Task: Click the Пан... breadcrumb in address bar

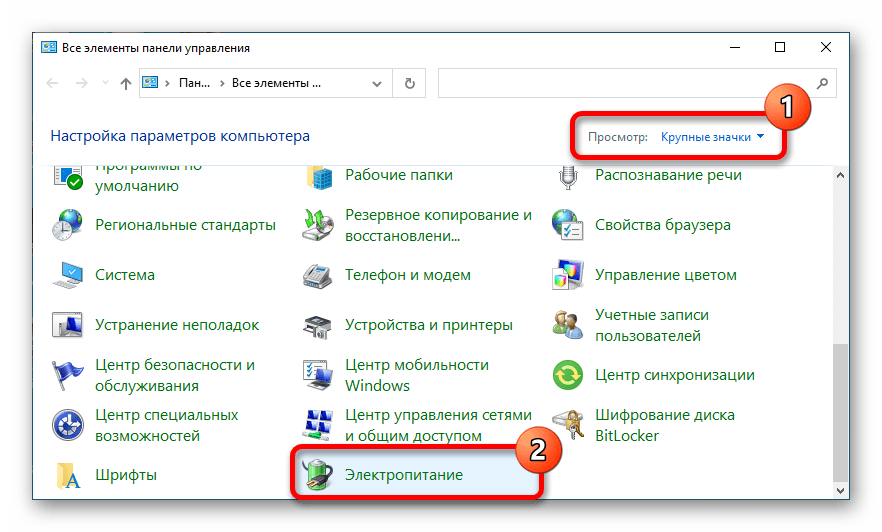Action: [194, 84]
